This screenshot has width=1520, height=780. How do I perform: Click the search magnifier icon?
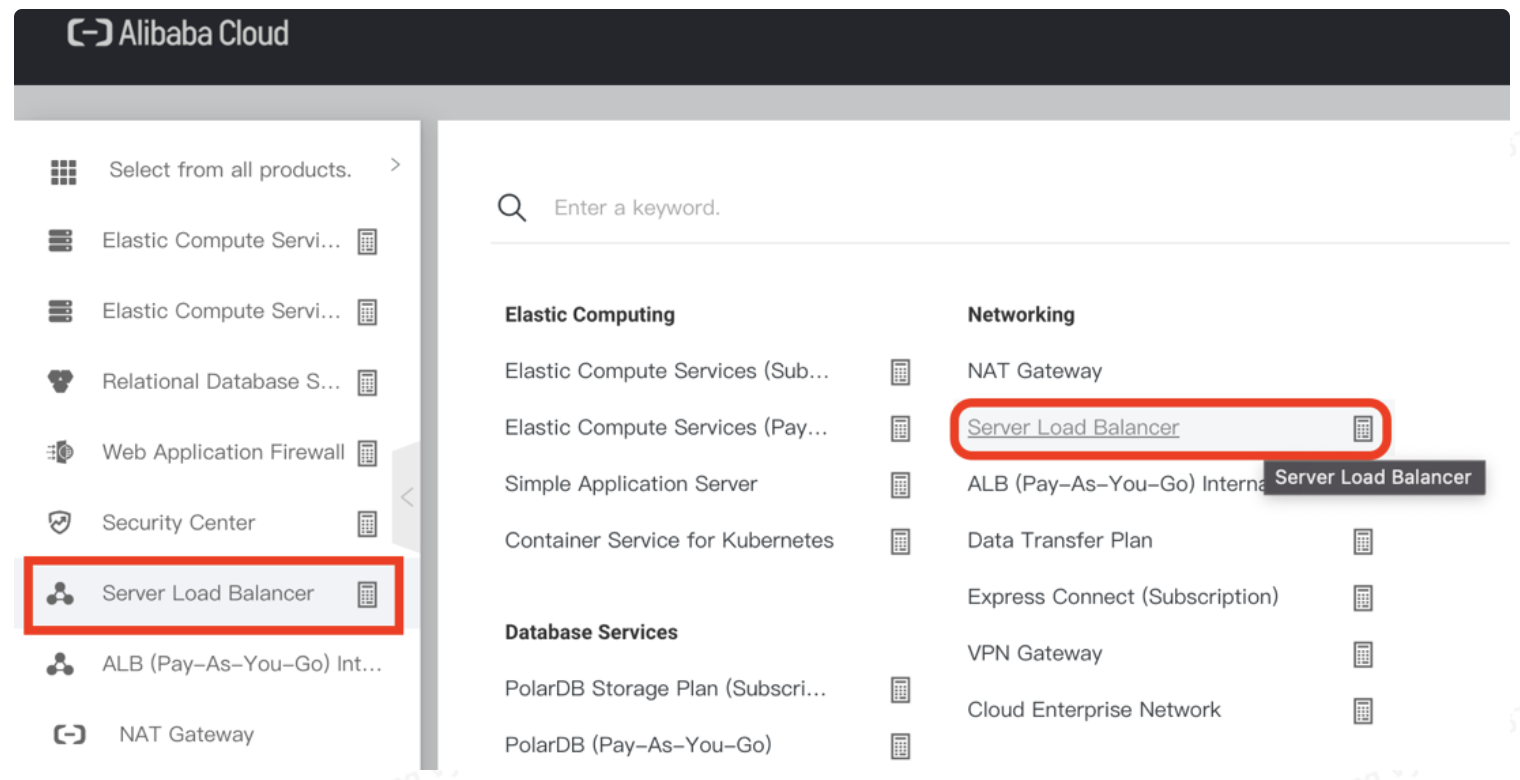[511, 207]
